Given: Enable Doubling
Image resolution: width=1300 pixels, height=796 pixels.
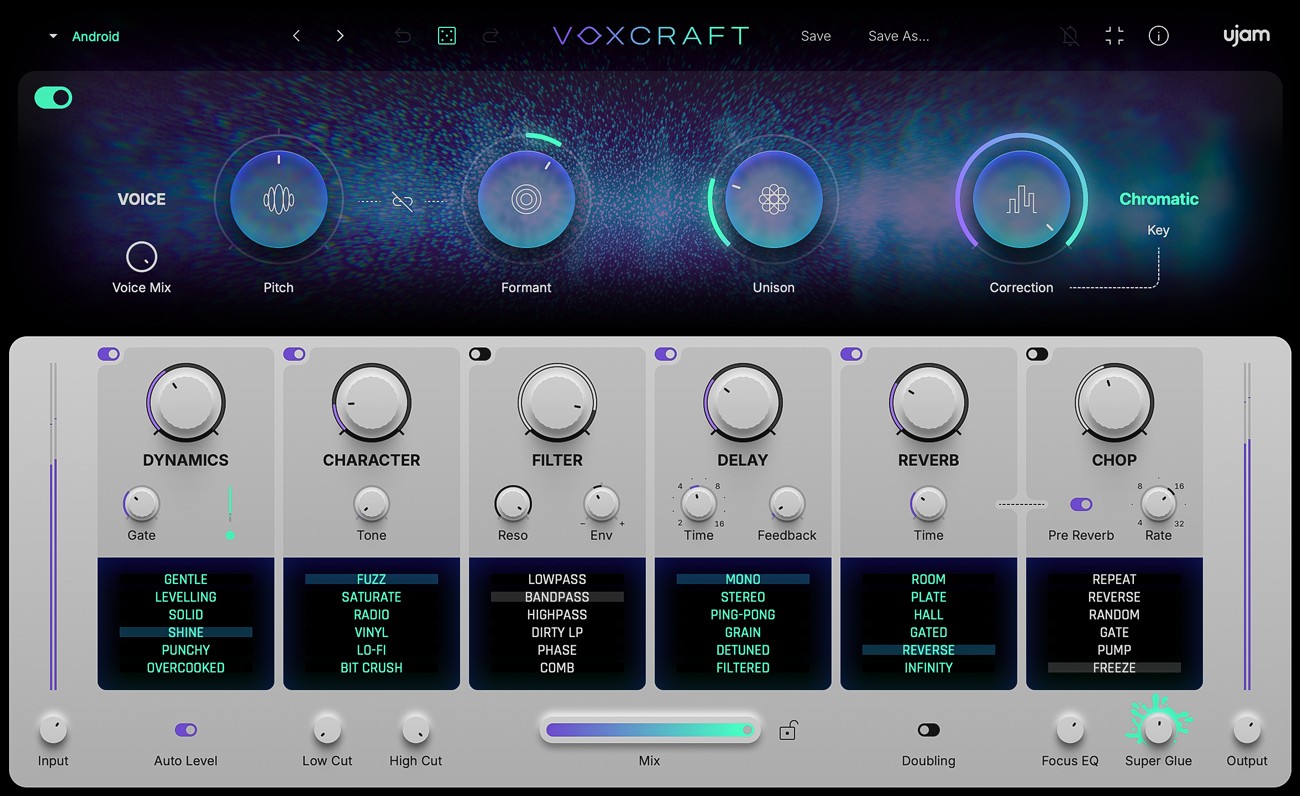Looking at the screenshot, I should (x=928, y=730).
